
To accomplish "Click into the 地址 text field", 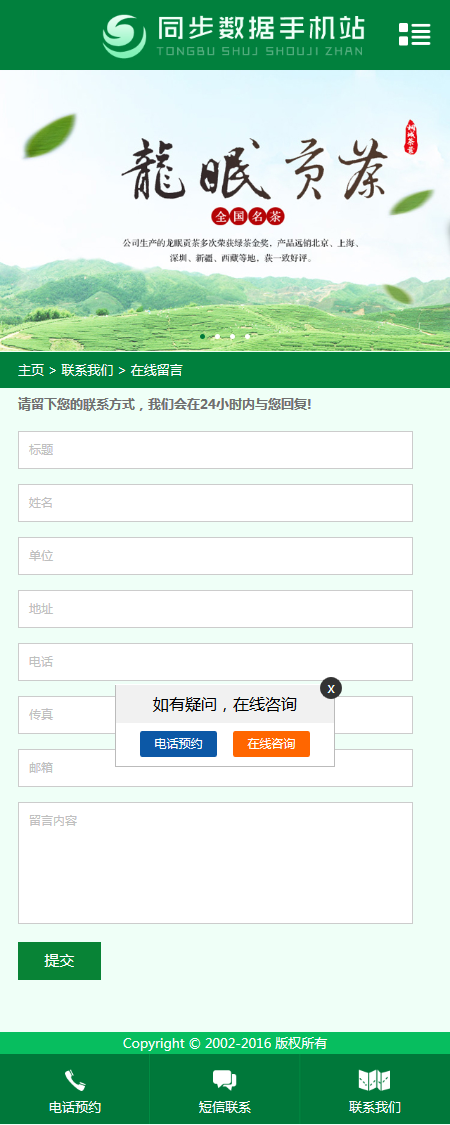I will click(x=215, y=609).
